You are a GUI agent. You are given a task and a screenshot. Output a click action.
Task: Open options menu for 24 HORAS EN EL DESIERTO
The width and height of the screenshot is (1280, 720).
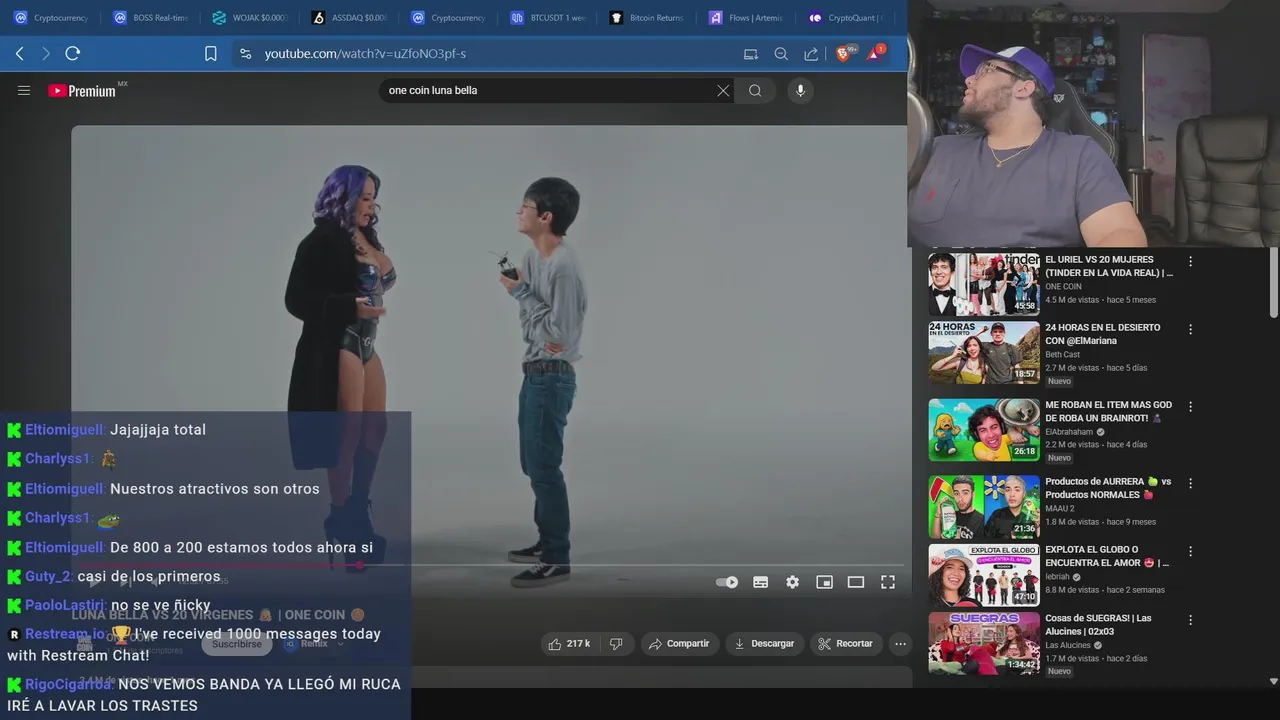pyautogui.click(x=1190, y=329)
